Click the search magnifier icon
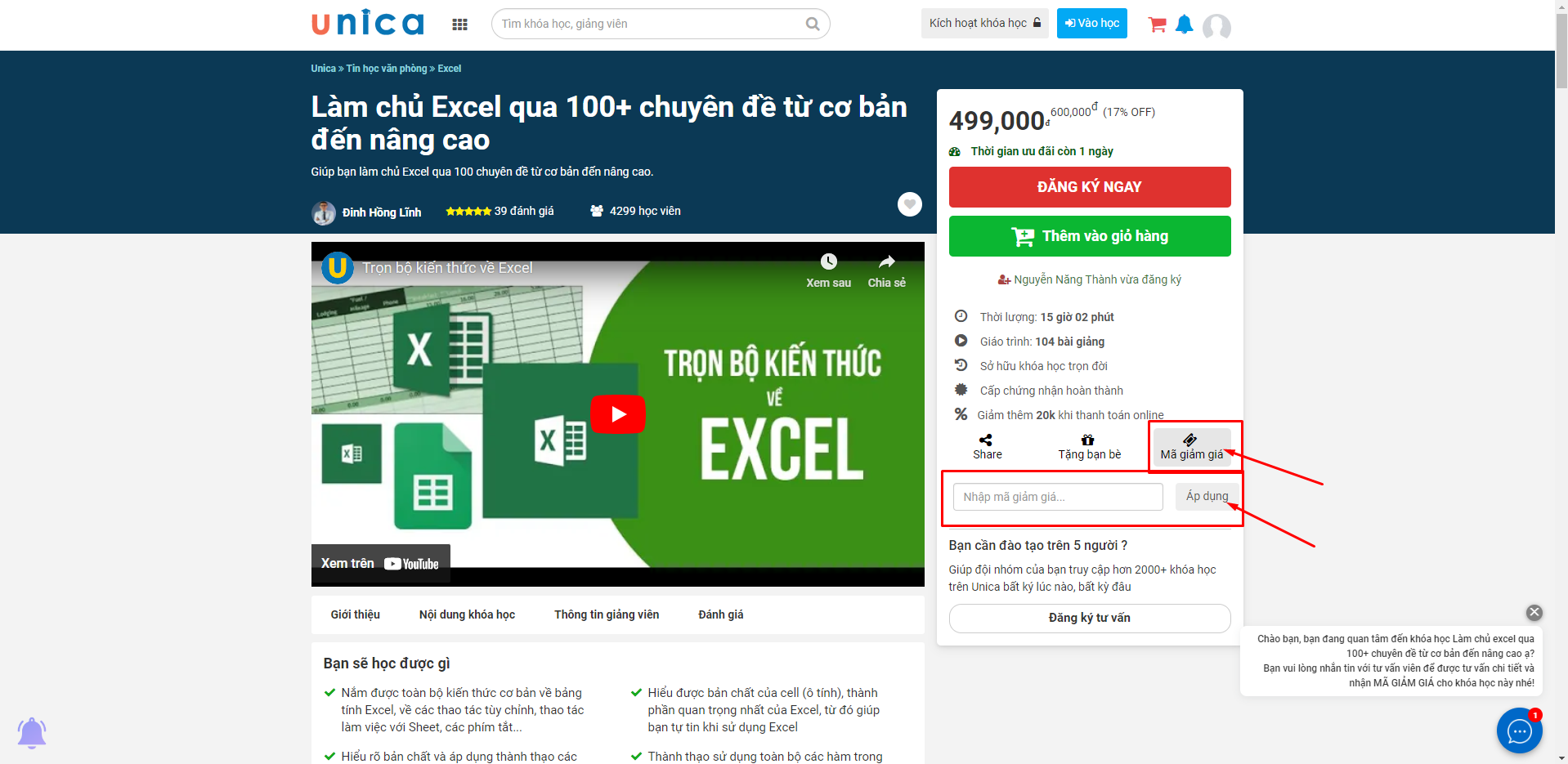 [813, 24]
